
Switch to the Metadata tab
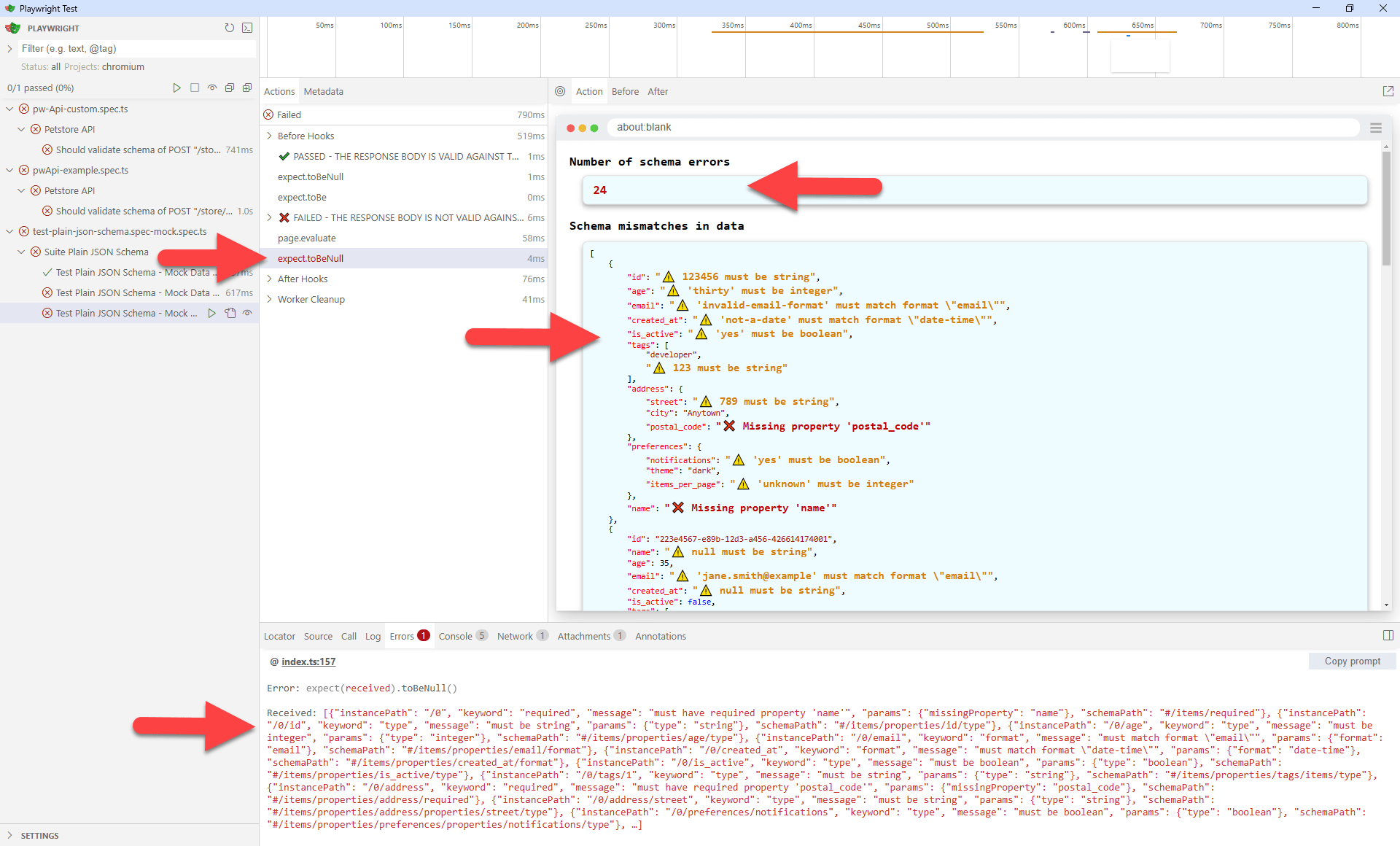tap(323, 91)
